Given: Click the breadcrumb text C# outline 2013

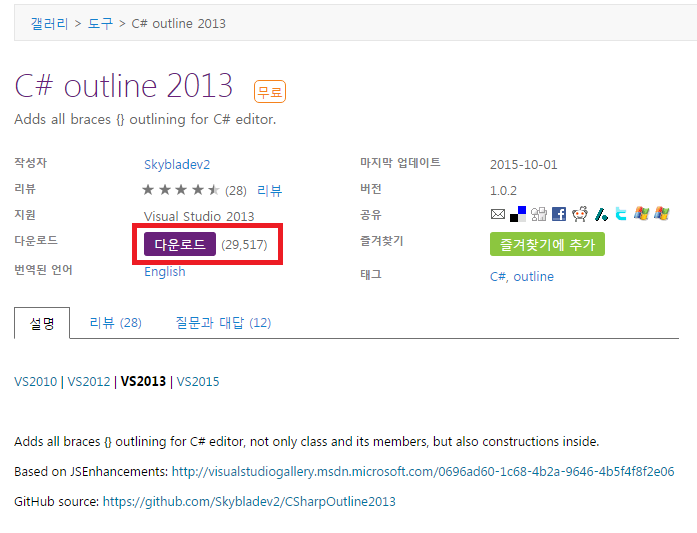Looking at the screenshot, I should coord(179,23).
